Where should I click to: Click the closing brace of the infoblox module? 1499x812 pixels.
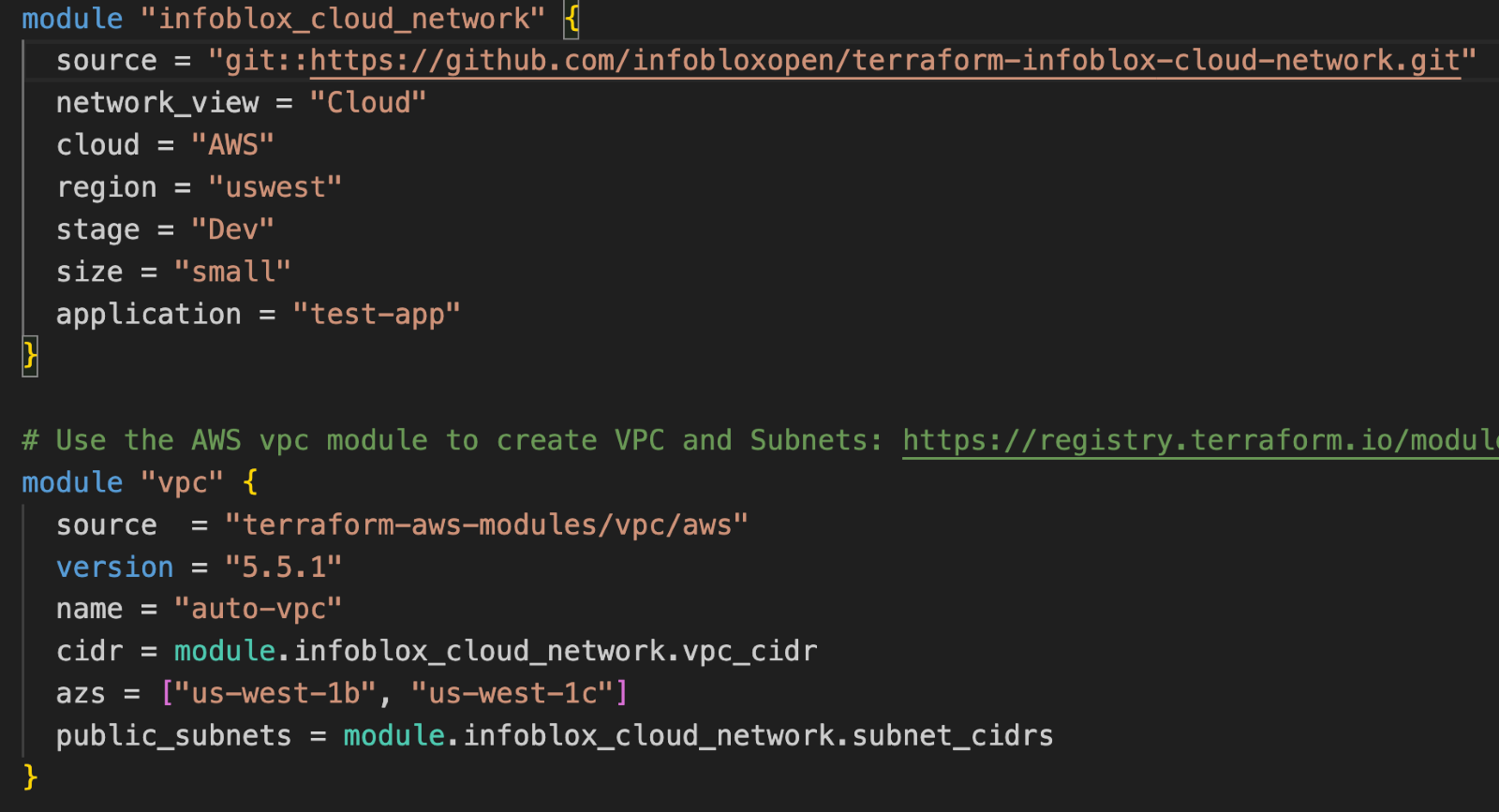click(30, 356)
